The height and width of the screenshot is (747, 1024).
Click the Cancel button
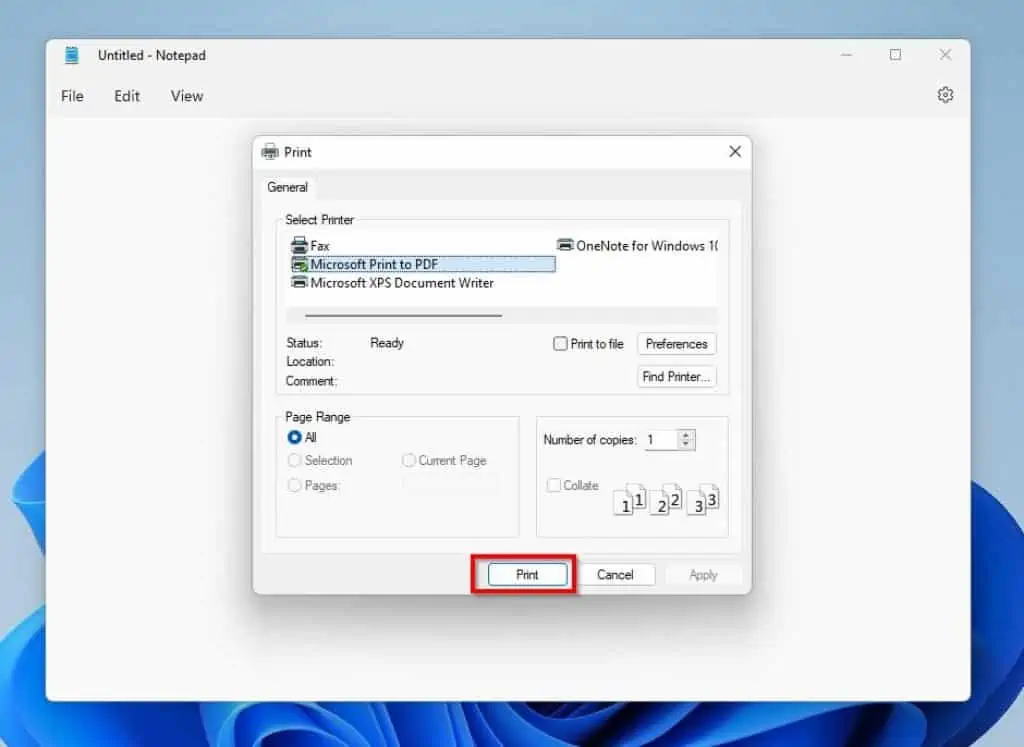615,575
